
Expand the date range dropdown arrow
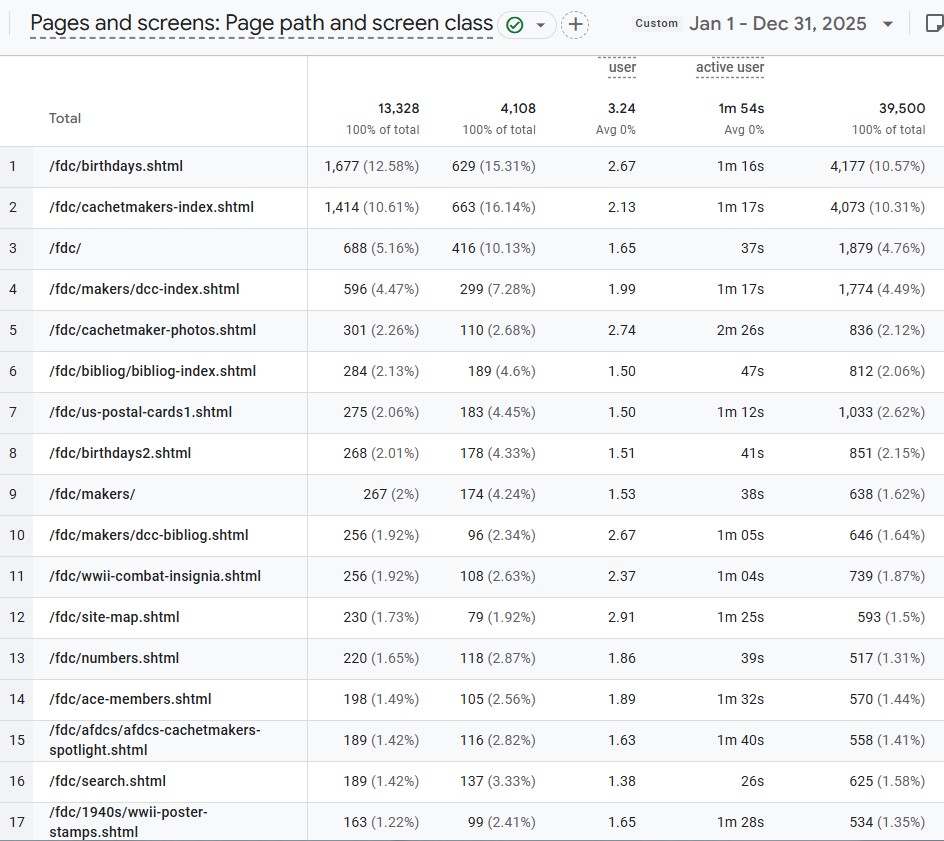tap(888, 24)
